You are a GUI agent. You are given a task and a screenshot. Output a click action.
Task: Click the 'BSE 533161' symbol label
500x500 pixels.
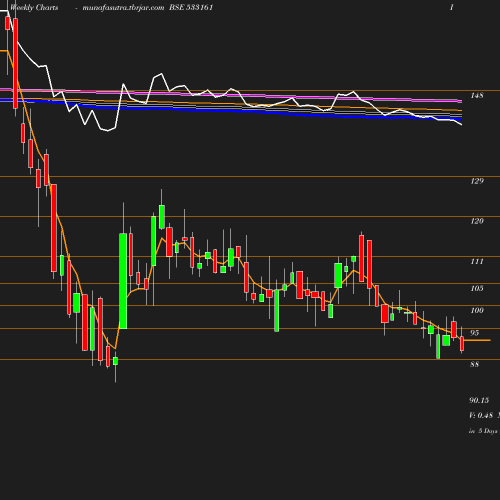(x=191, y=7)
